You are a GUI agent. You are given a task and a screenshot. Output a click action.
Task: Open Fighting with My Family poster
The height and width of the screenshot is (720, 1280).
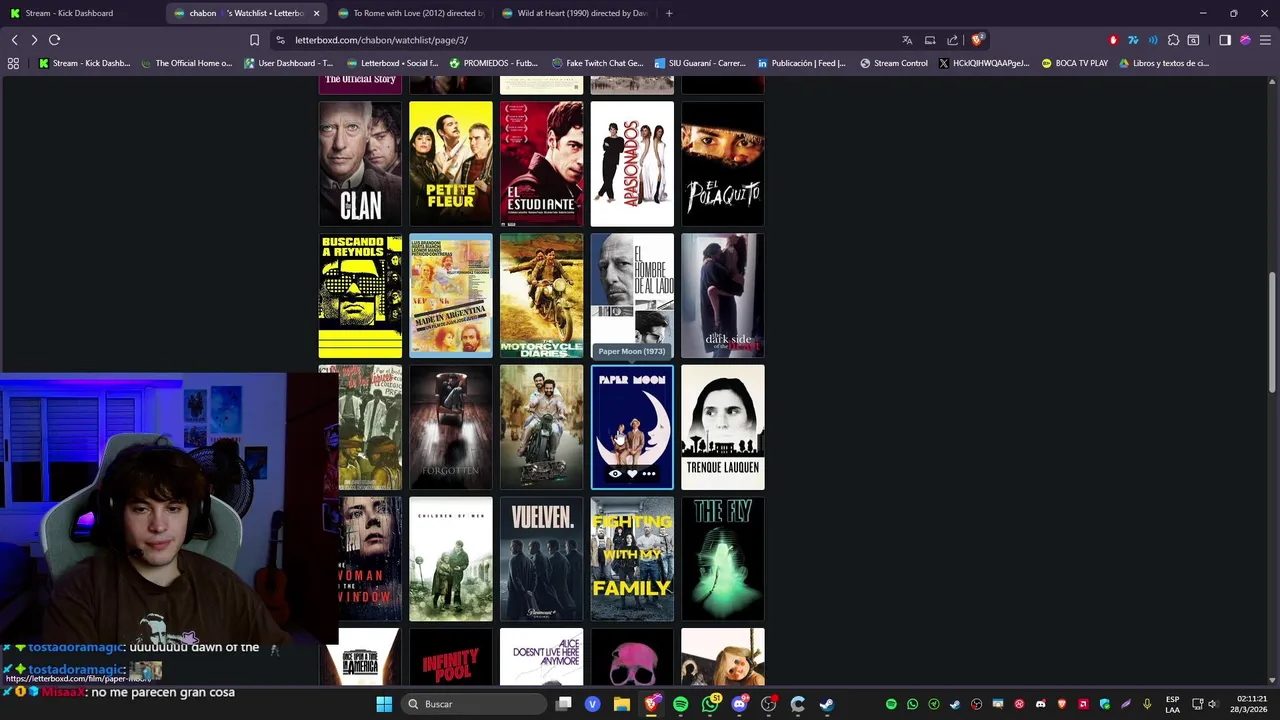pos(632,559)
